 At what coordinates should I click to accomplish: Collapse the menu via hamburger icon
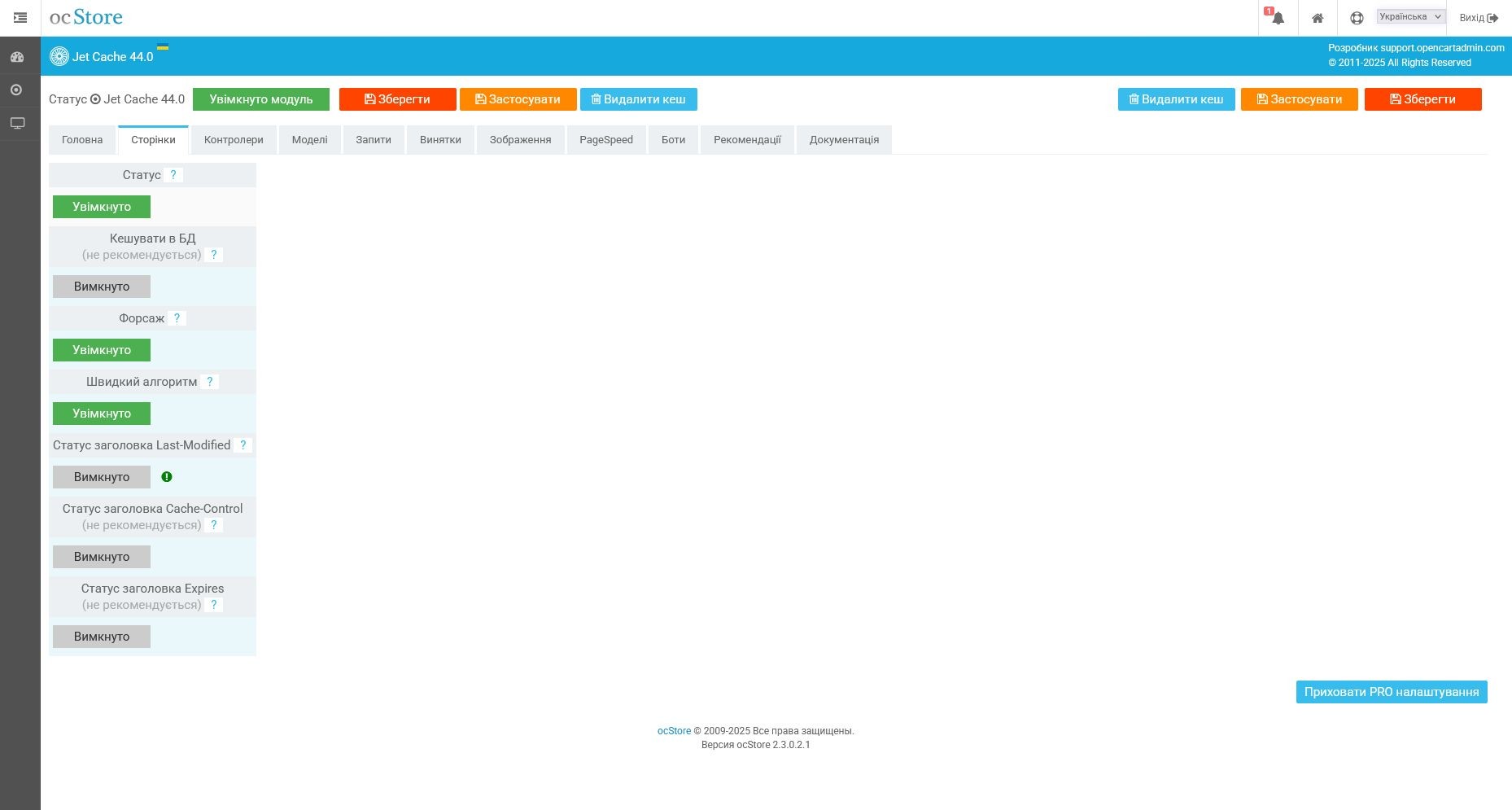click(20, 17)
